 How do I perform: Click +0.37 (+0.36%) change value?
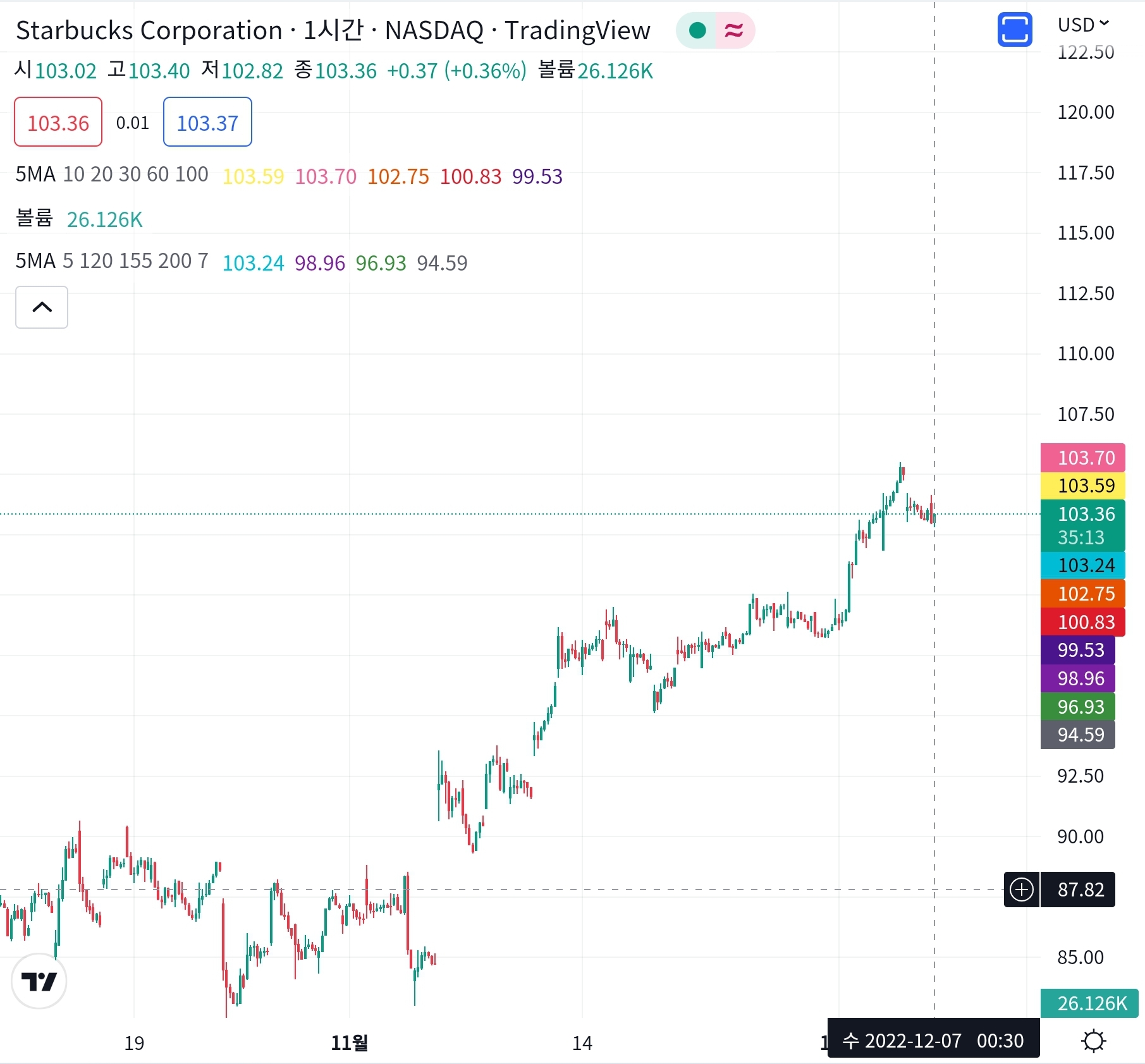pos(456,71)
